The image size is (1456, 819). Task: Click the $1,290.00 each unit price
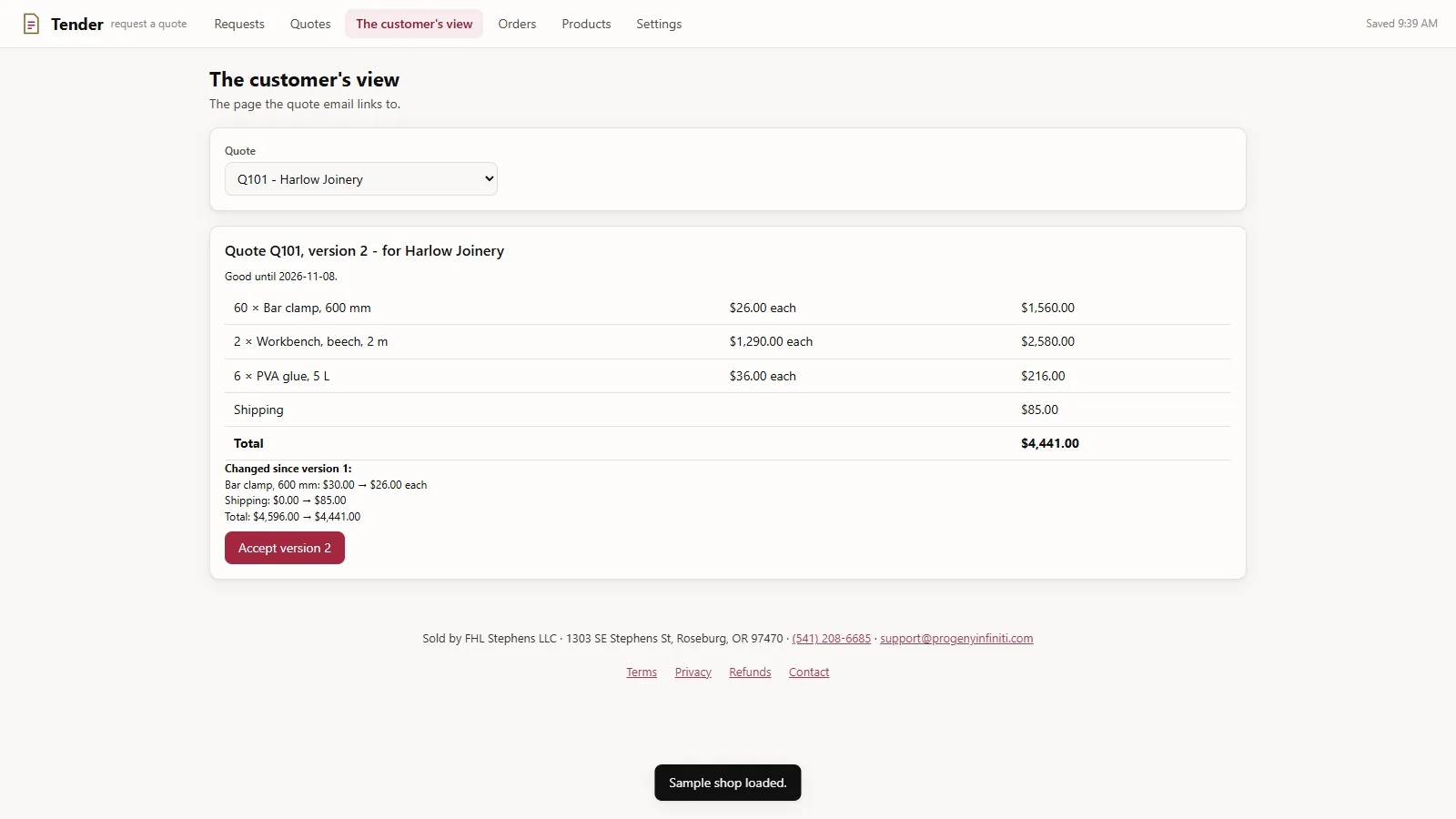point(771,341)
